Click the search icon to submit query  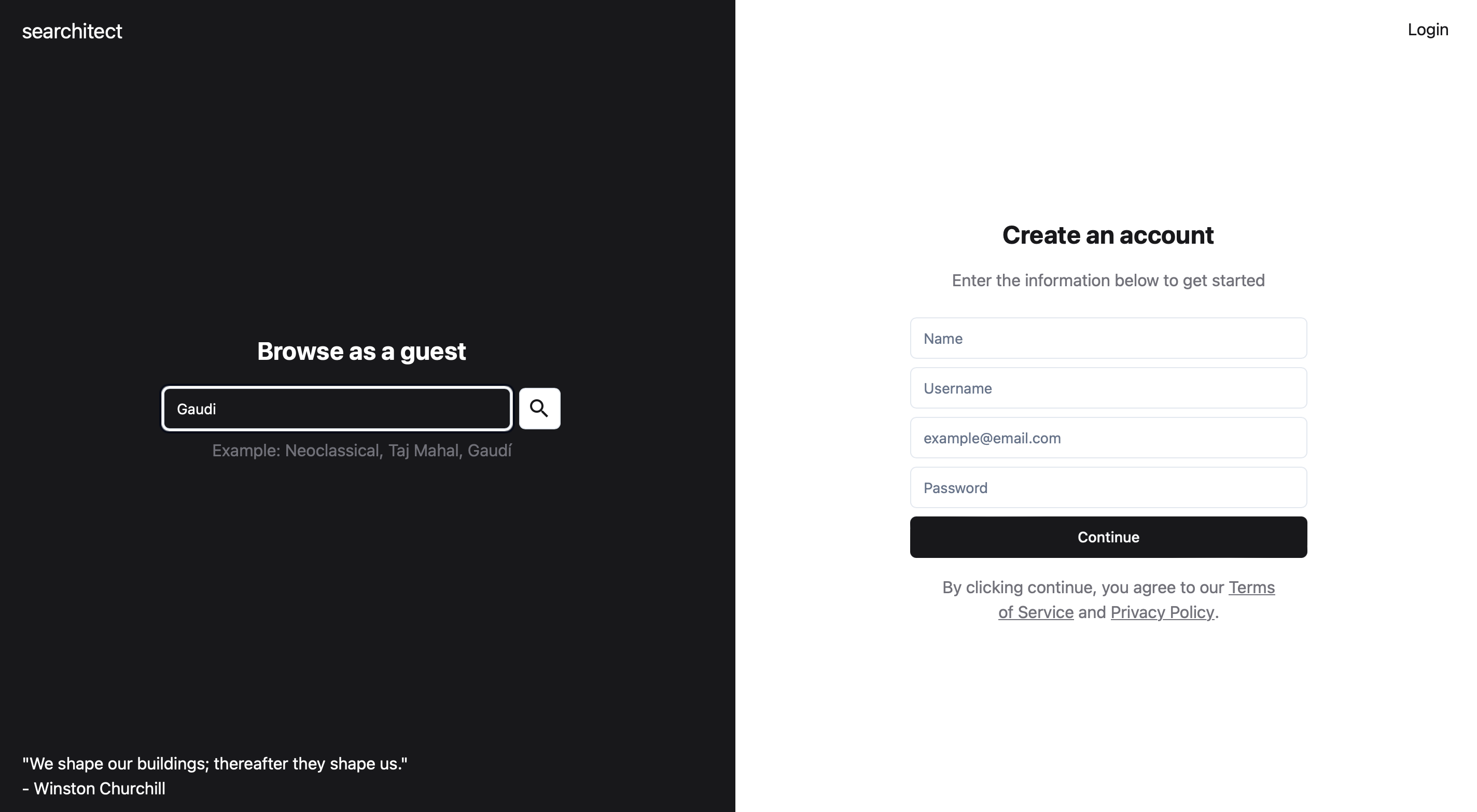(x=540, y=408)
